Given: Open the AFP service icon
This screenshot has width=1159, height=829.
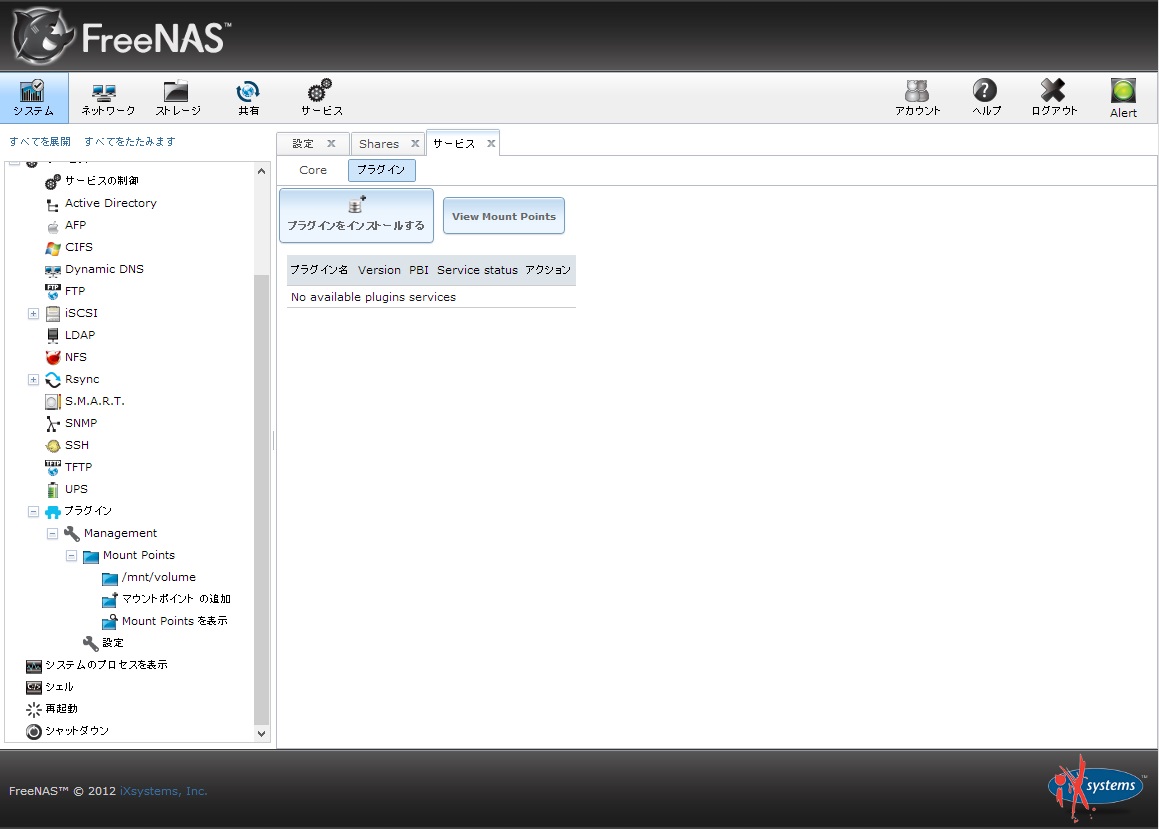Looking at the screenshot, I should (x=52, y=226).
